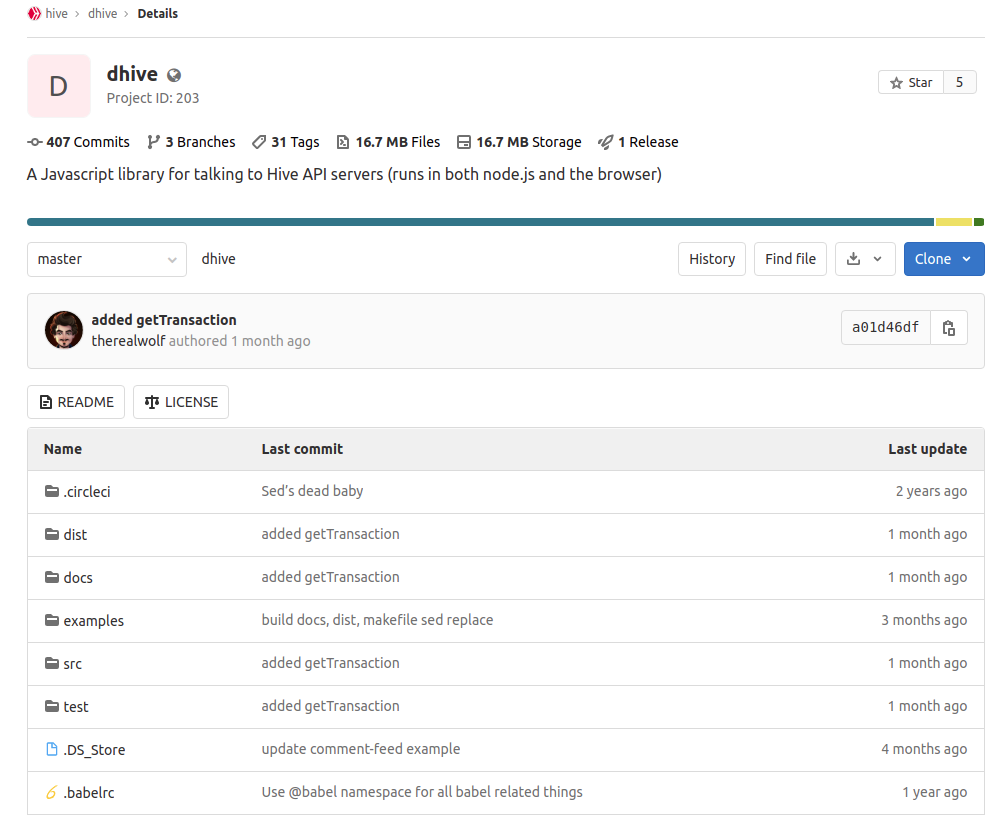Screen dimensions: 991x815
Task: Open the .DS_Store file
Action: click(94, 749)
